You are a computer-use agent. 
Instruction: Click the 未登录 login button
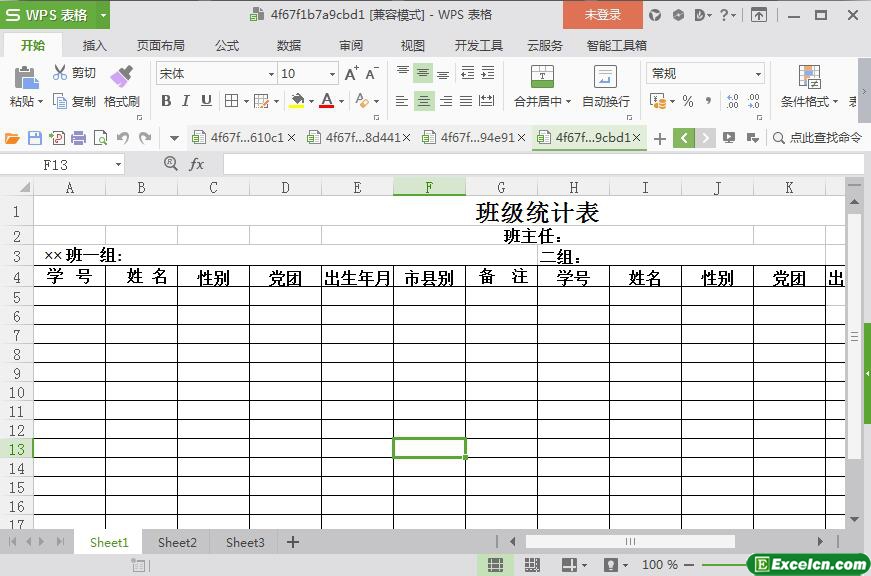pos(602,15)
